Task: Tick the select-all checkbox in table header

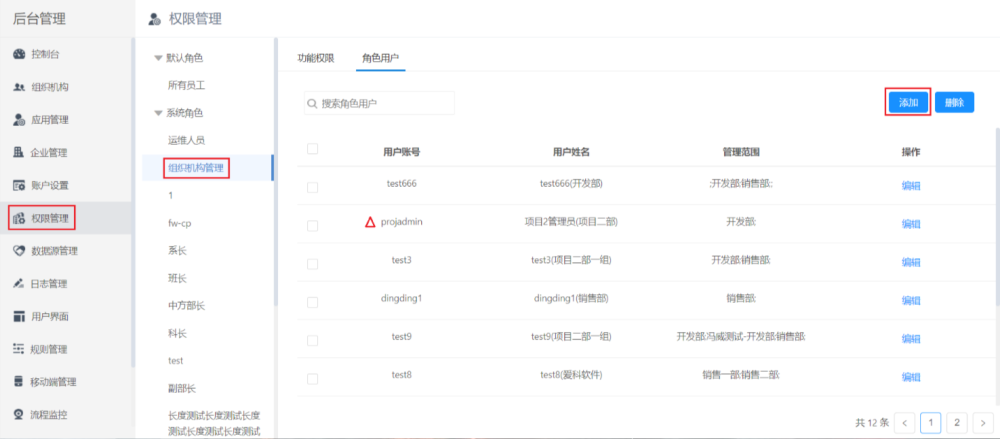Action: (x=313, y=149)
